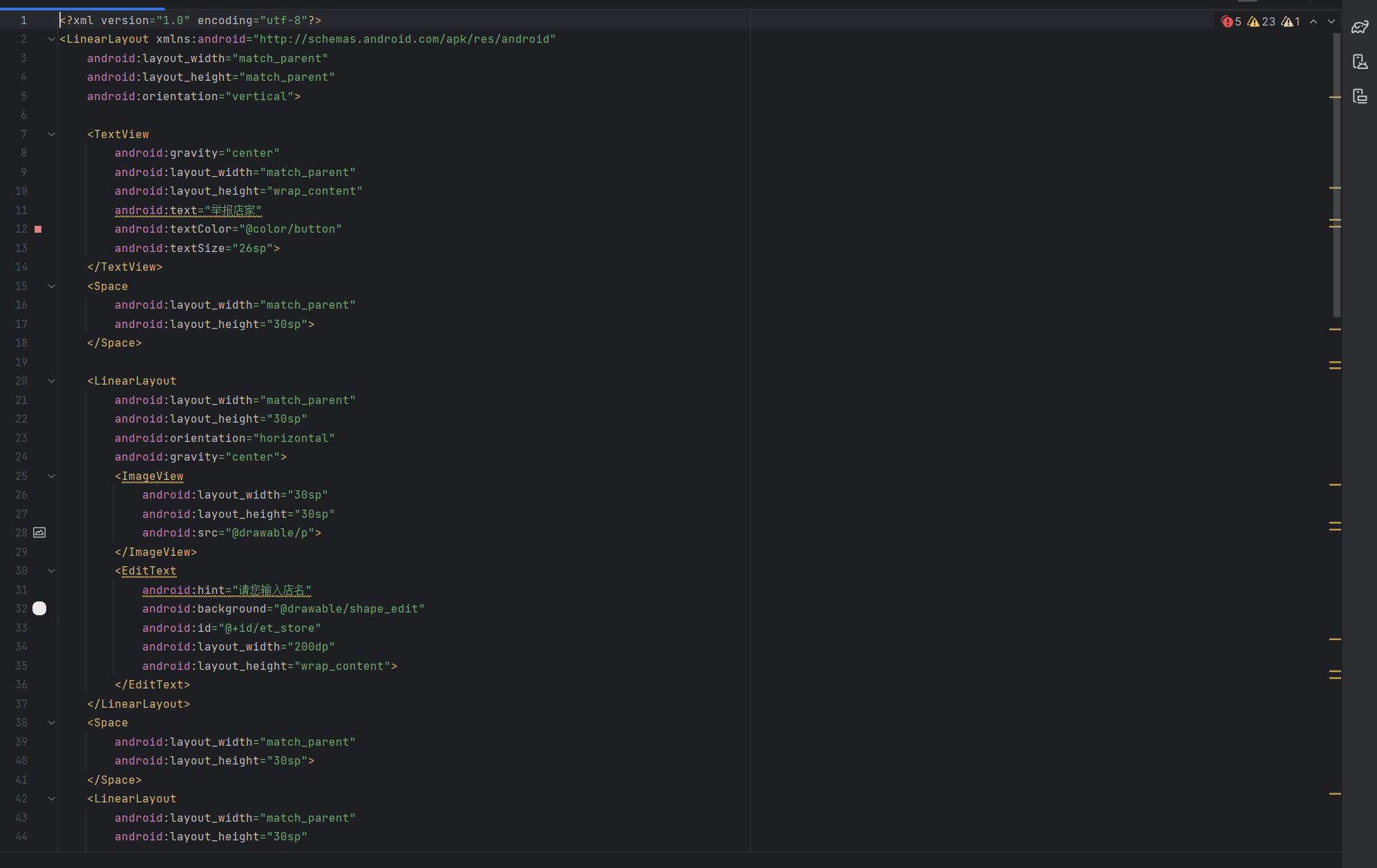
Task: Click line number 20 in gutter
Action: pos(21,381)
